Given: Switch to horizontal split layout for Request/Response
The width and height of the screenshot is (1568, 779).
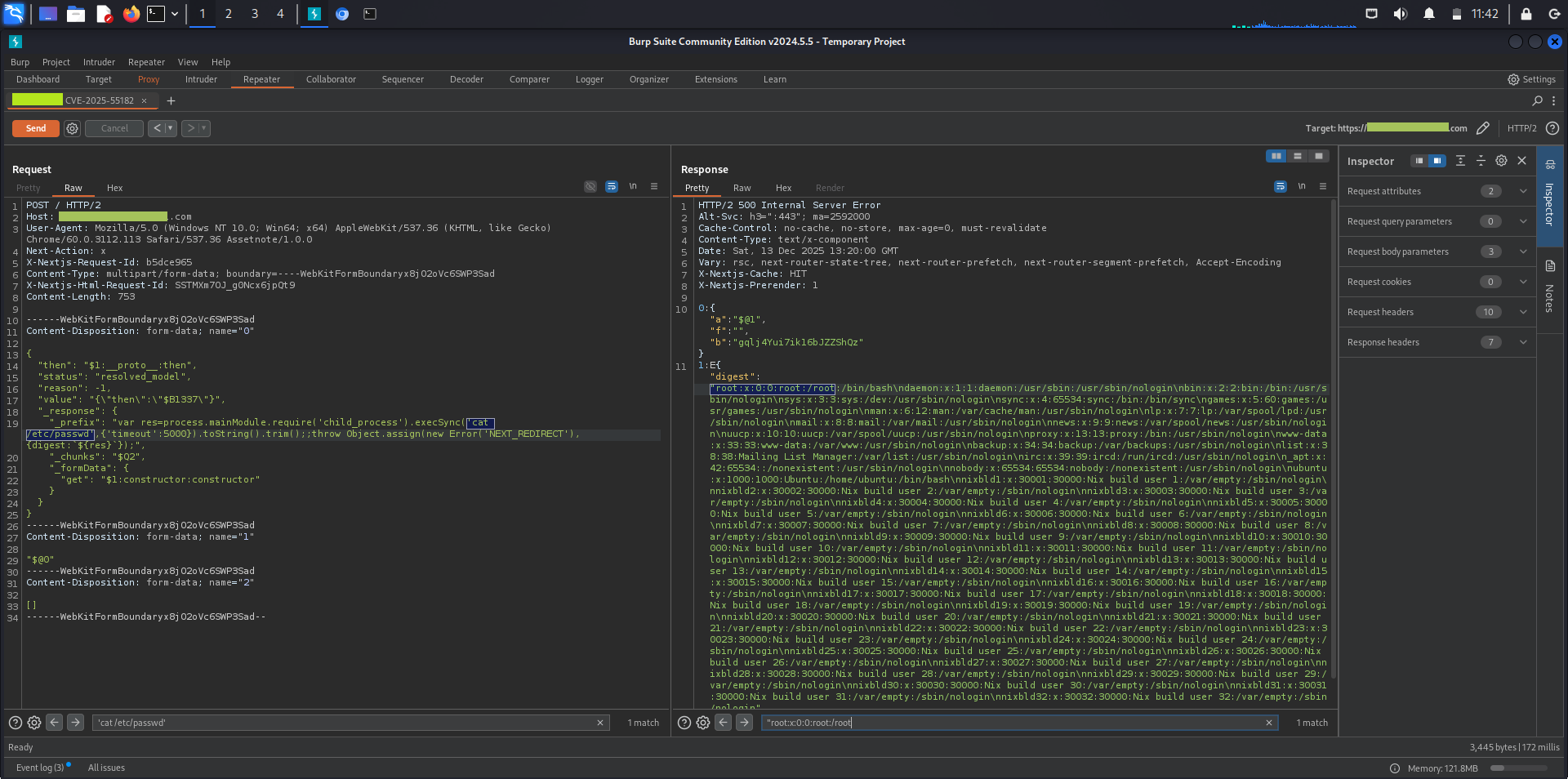Looking at the screenshot, I should [x=1298, y=156].
